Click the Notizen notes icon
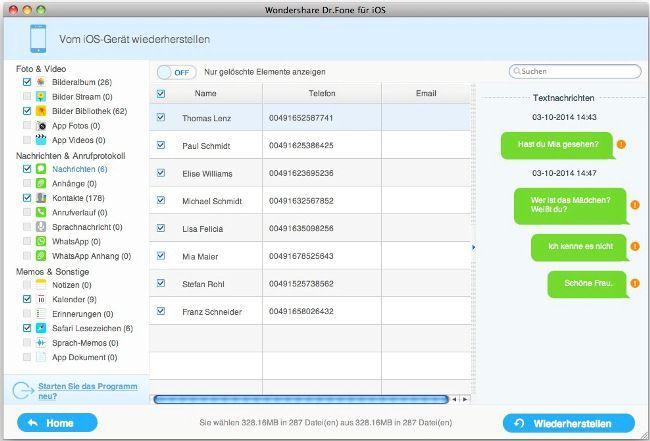The image size is (650, 441). [x=41, y=285]
